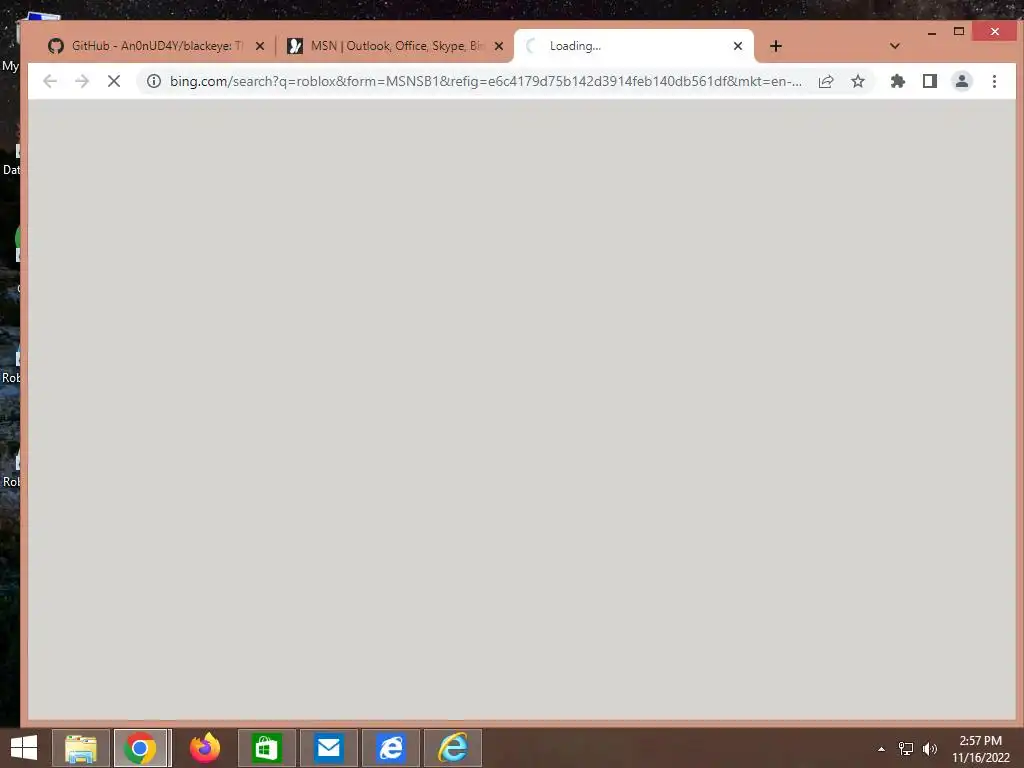
Task: Bookmark this page with star
Action: pyautogui.click(x=858, y=81)
